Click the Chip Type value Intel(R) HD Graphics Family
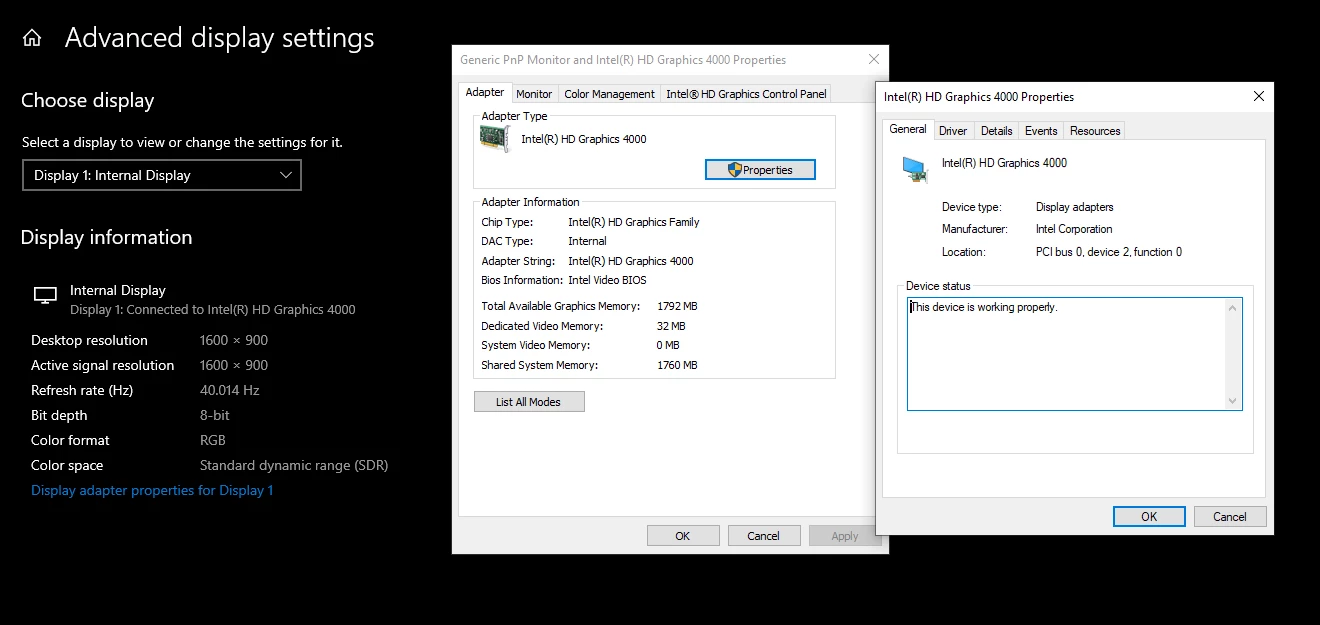1320x625 pixels. pos(634,222)
